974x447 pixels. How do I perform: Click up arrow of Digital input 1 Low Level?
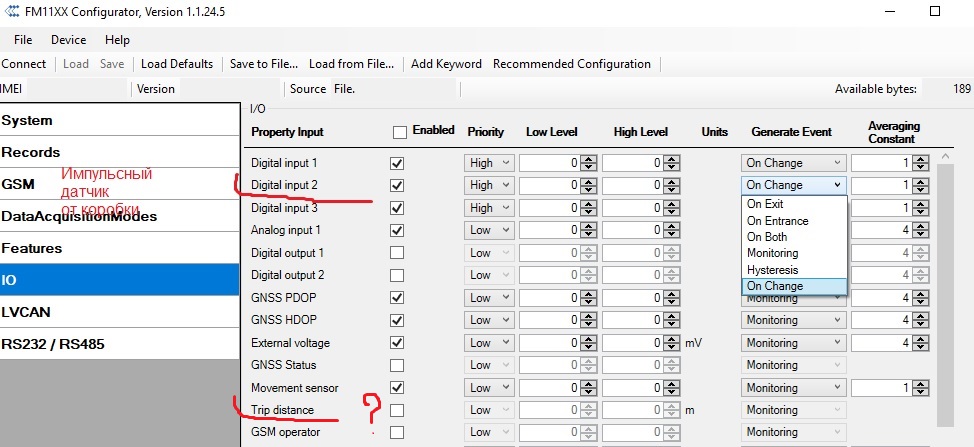[588, 158]
